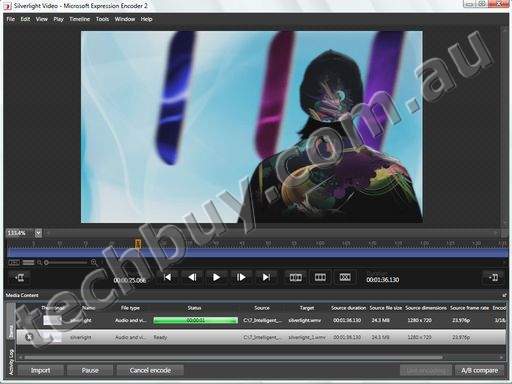Image resolution: width=512 pixels, height=384 pixels.
Task: Open the View menu
Action: click(x=42, y=19)
